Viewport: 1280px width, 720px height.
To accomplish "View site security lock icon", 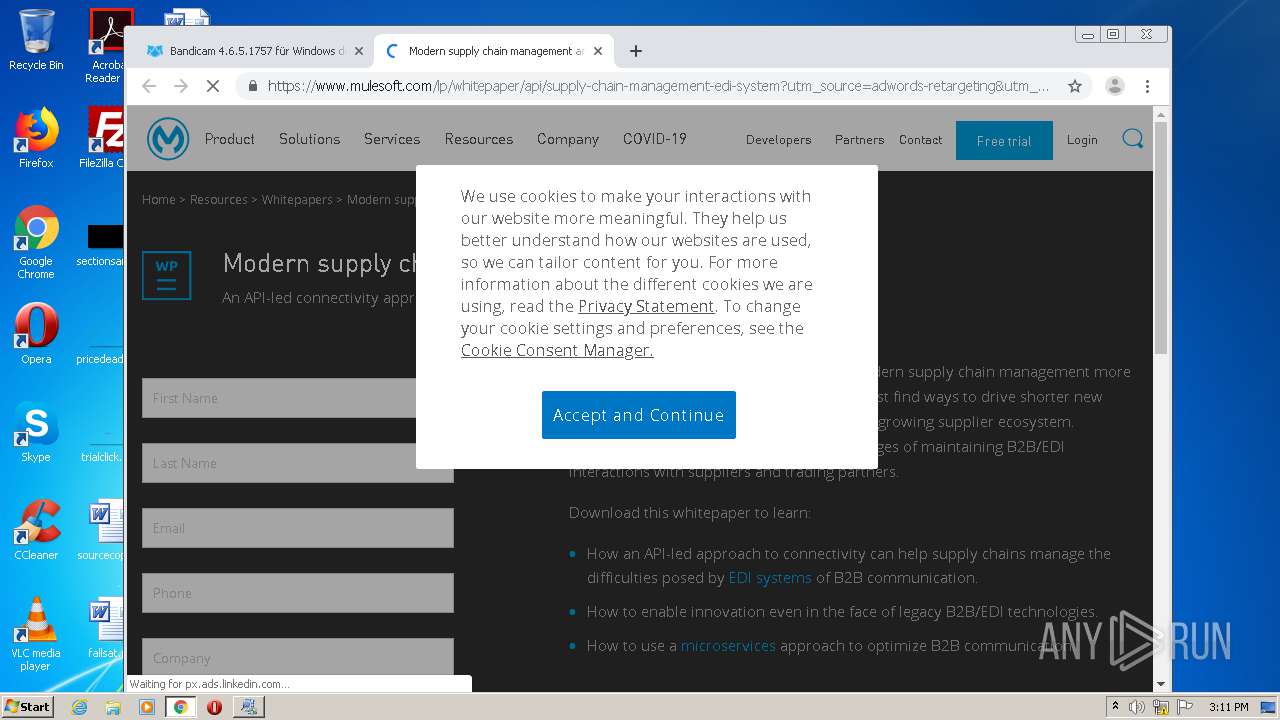I will 253,86.
